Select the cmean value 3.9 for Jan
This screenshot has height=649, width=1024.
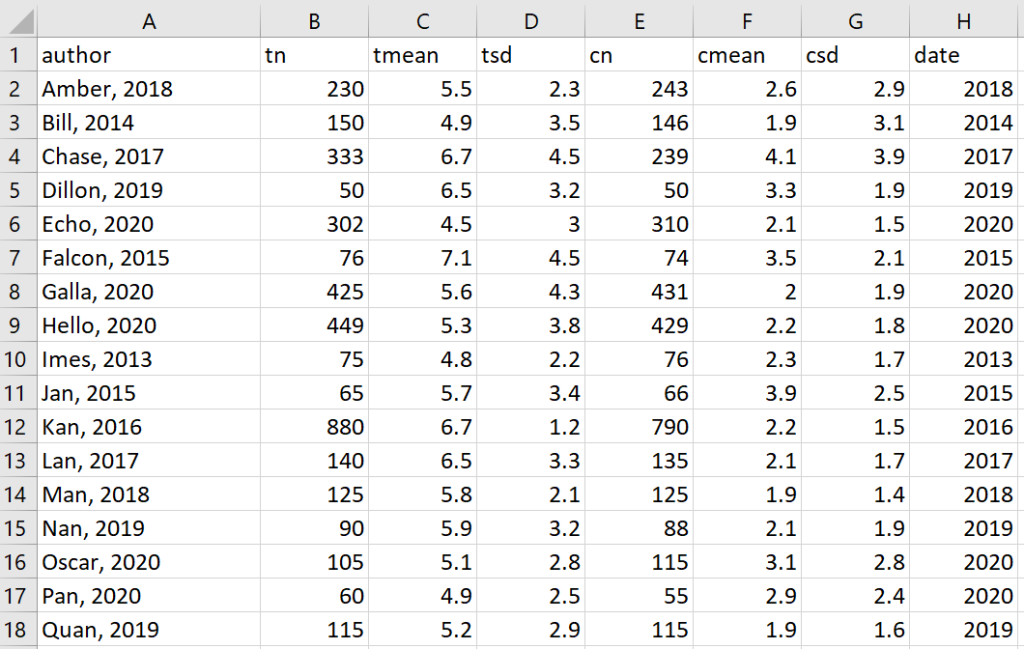[746, 393]
